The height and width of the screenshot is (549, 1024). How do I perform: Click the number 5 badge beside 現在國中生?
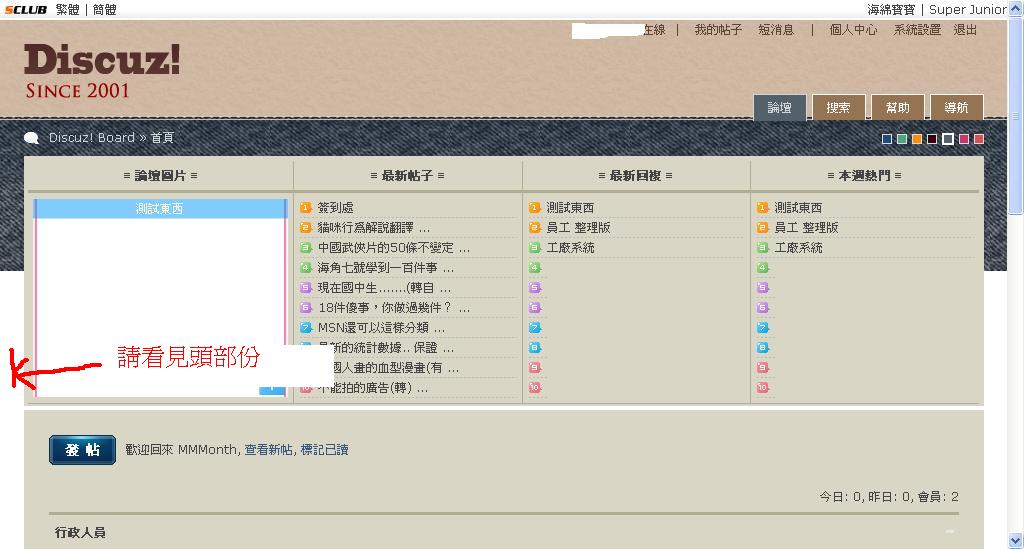click(306, 288)
